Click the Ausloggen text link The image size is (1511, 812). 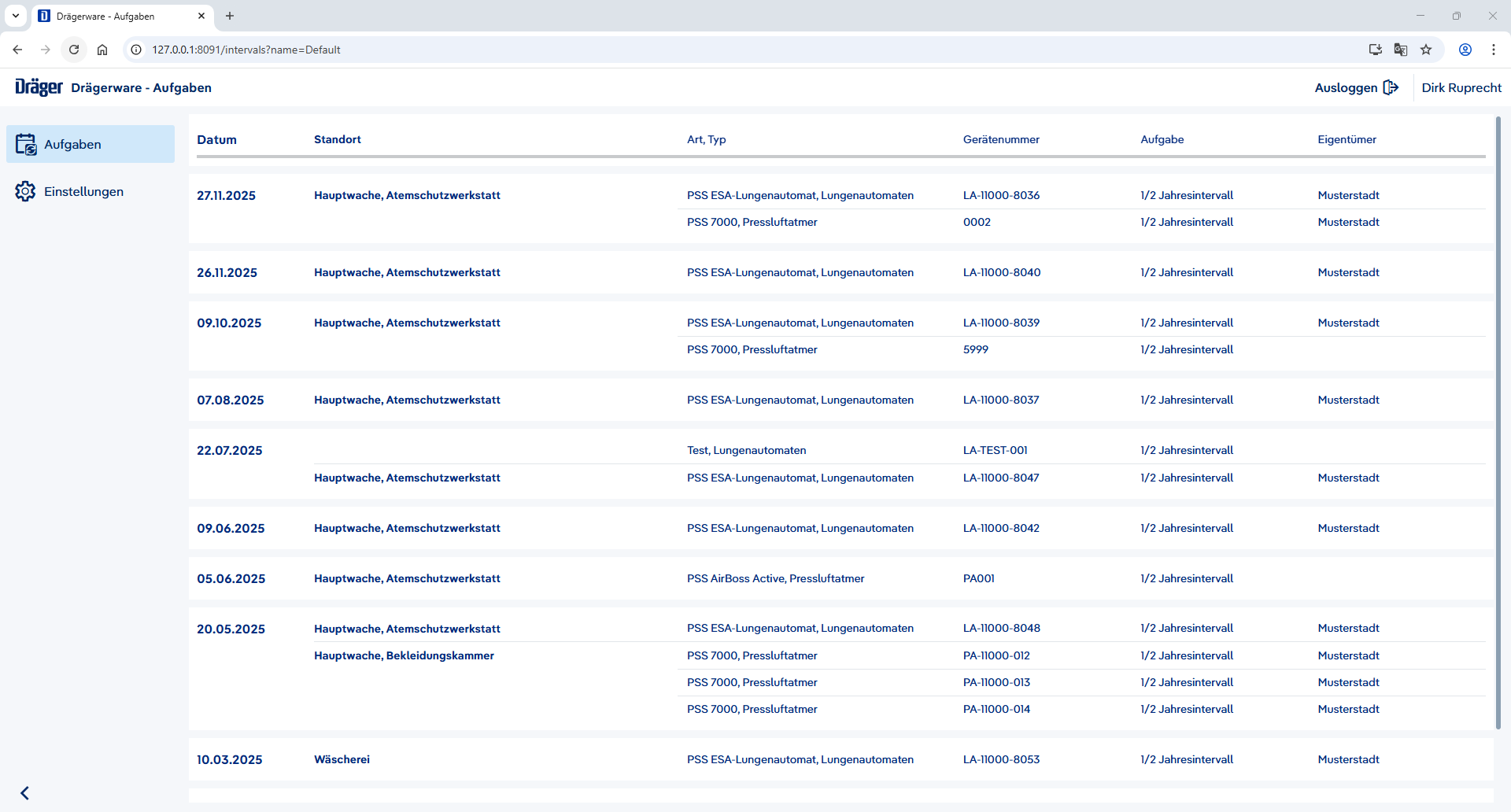coord(1346,87)
